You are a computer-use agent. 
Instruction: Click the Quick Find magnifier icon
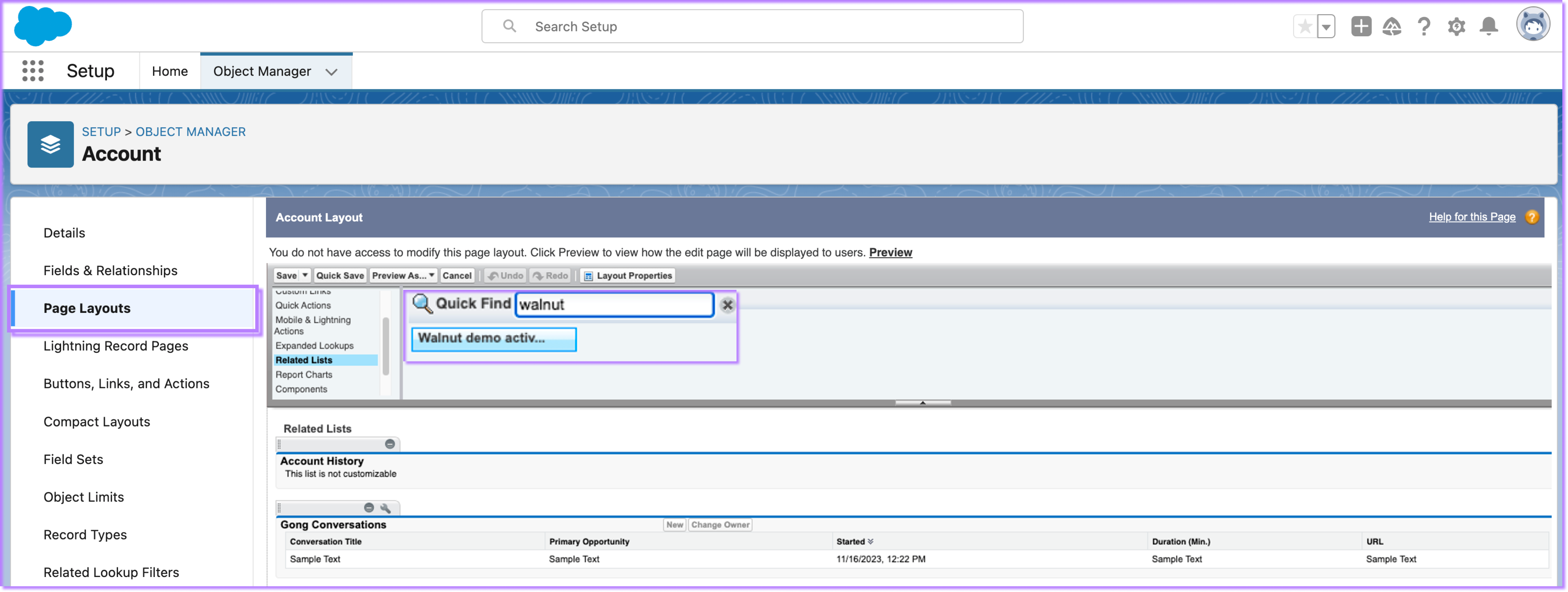pyautogui.click(x=422, y=303)
